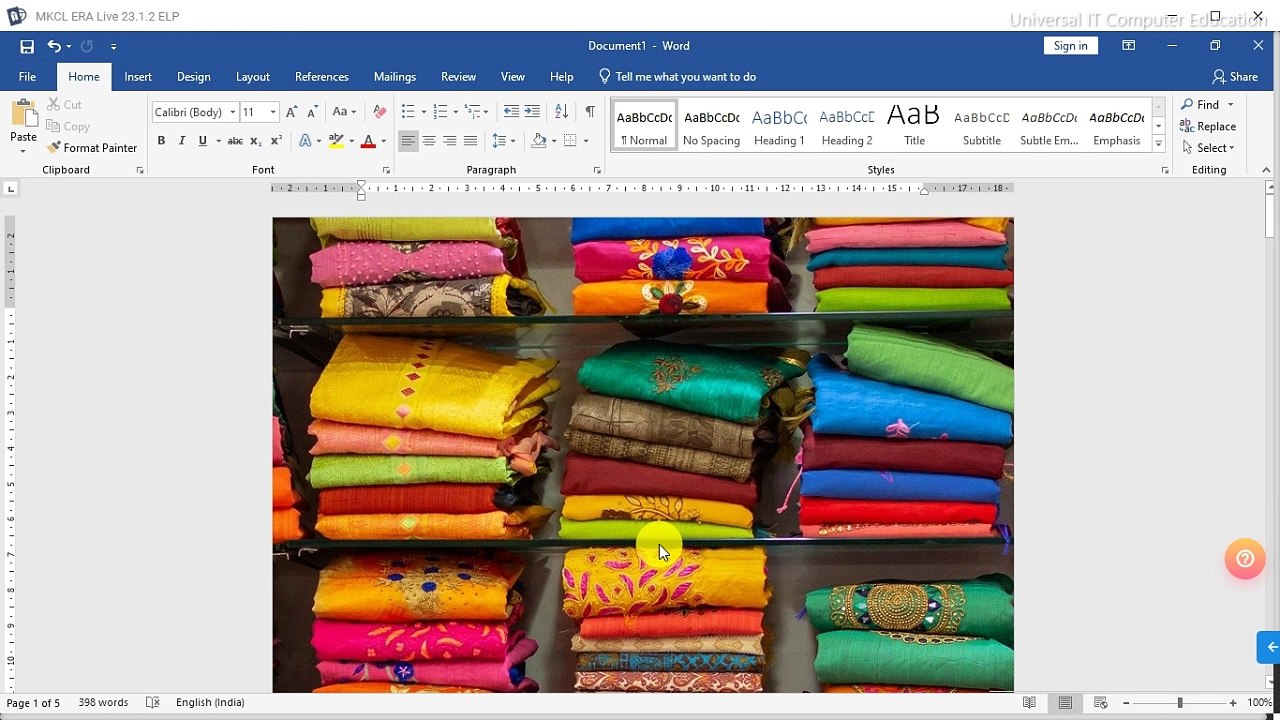Toggle Bold formatting
The image size is (1280, 720).
click(x=161, y=141)
